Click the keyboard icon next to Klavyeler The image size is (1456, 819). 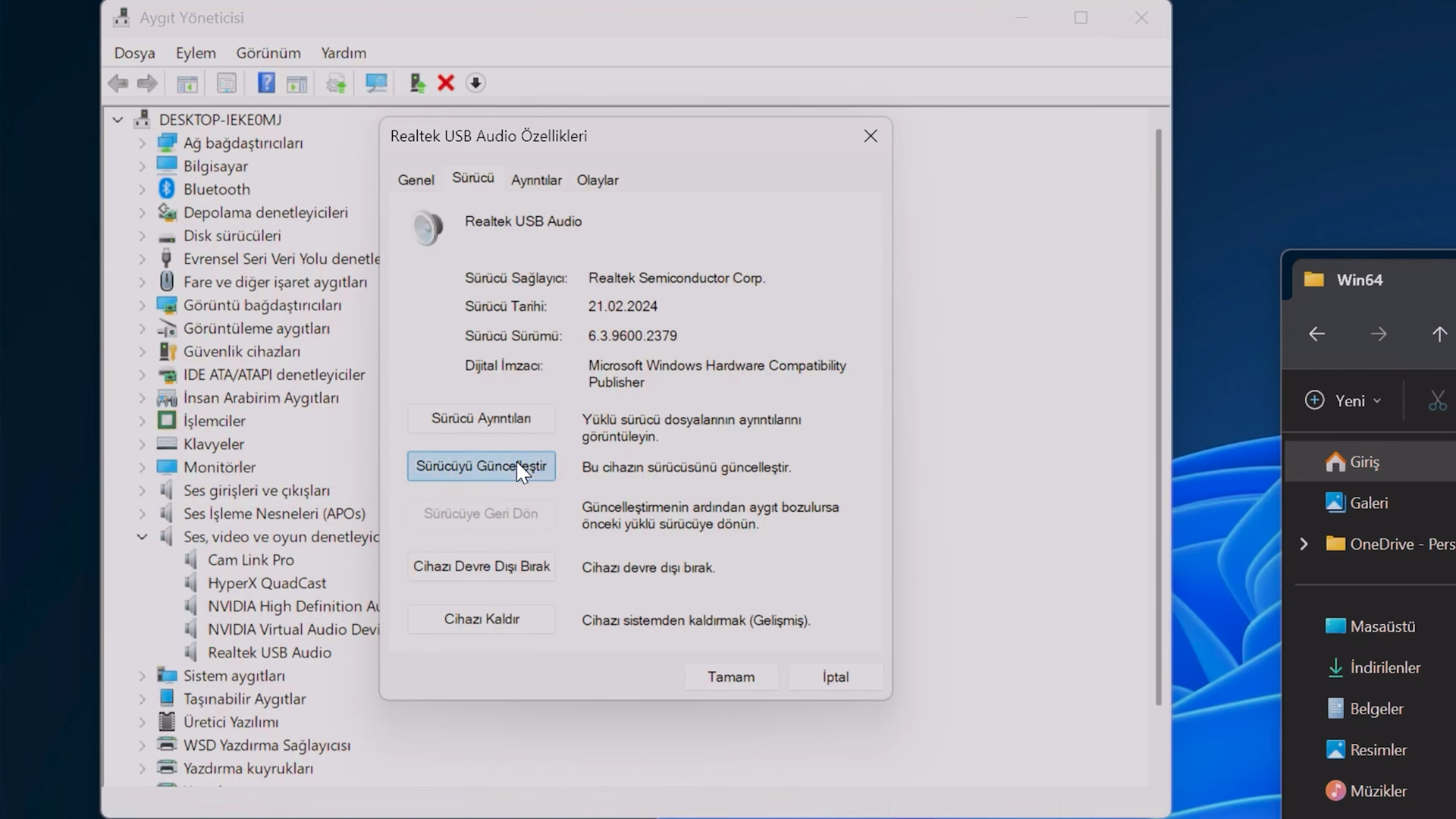click(167, 444)
